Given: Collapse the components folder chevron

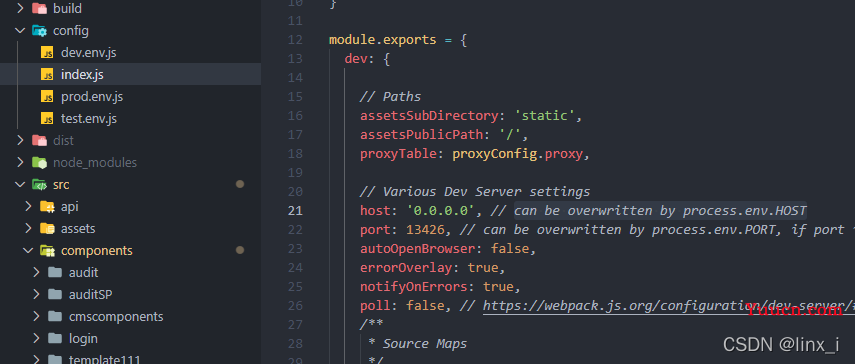Looking at the screenshot, I should (28, 251).
